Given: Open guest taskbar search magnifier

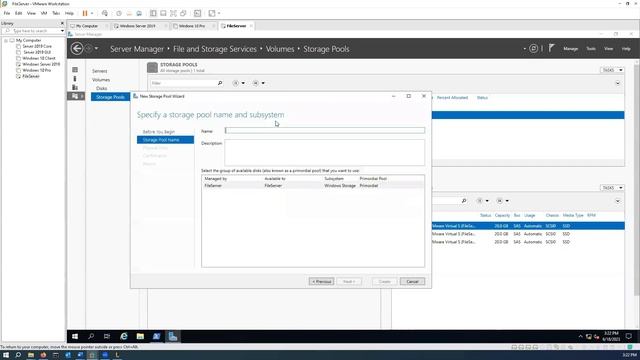Looking at the screenshot, I should (91, 336).
